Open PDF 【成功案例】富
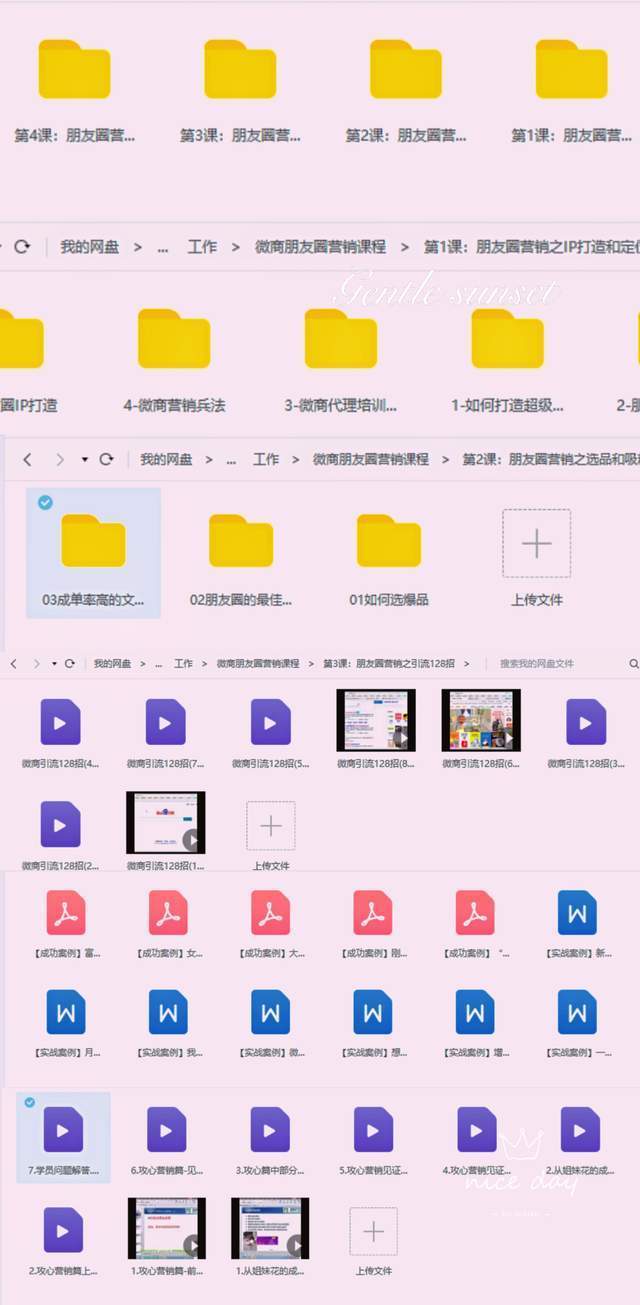This screenshot has width=640, height=1305. click(x=66, y=912)
